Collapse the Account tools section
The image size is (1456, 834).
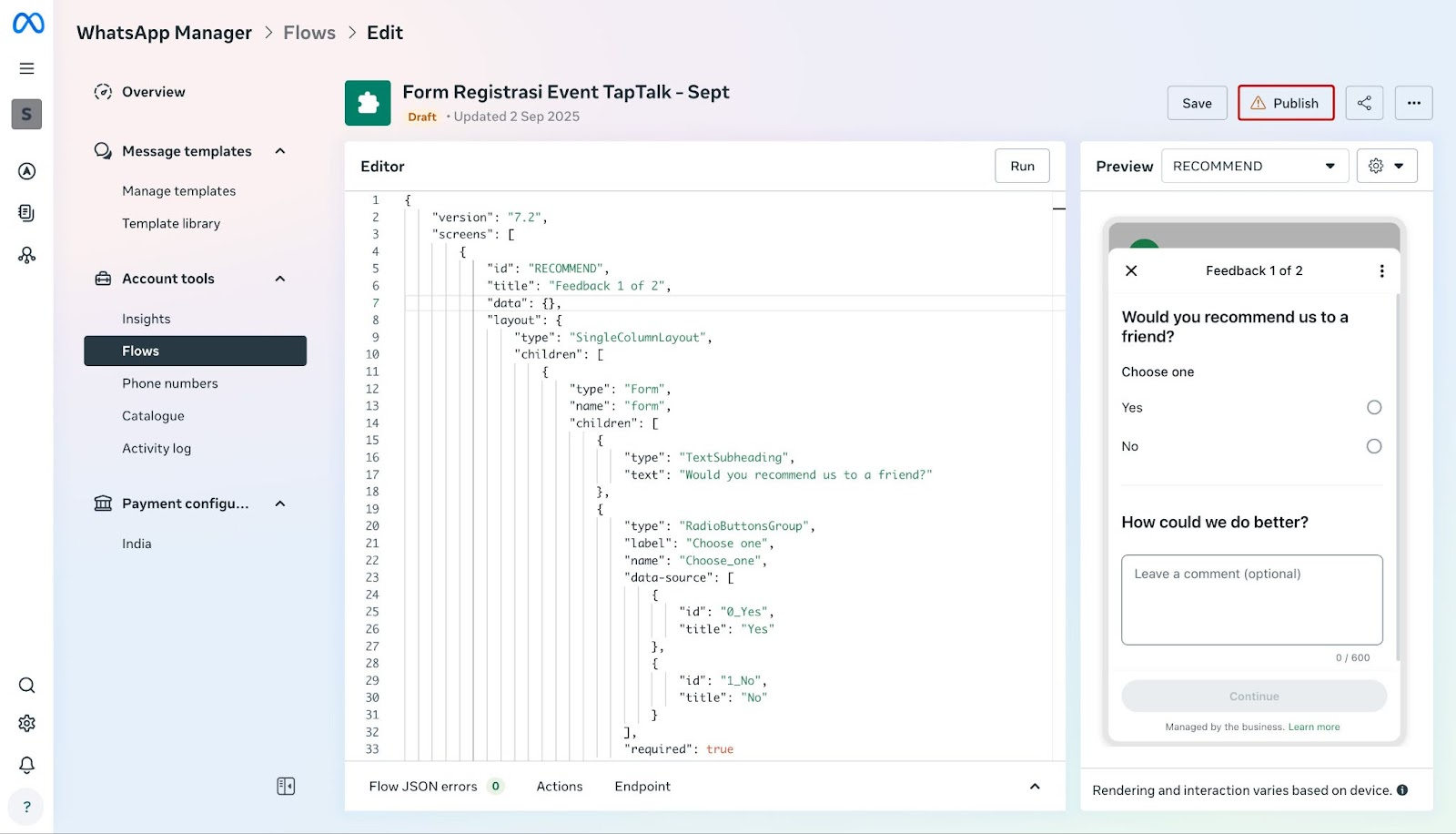coord(280,279)
